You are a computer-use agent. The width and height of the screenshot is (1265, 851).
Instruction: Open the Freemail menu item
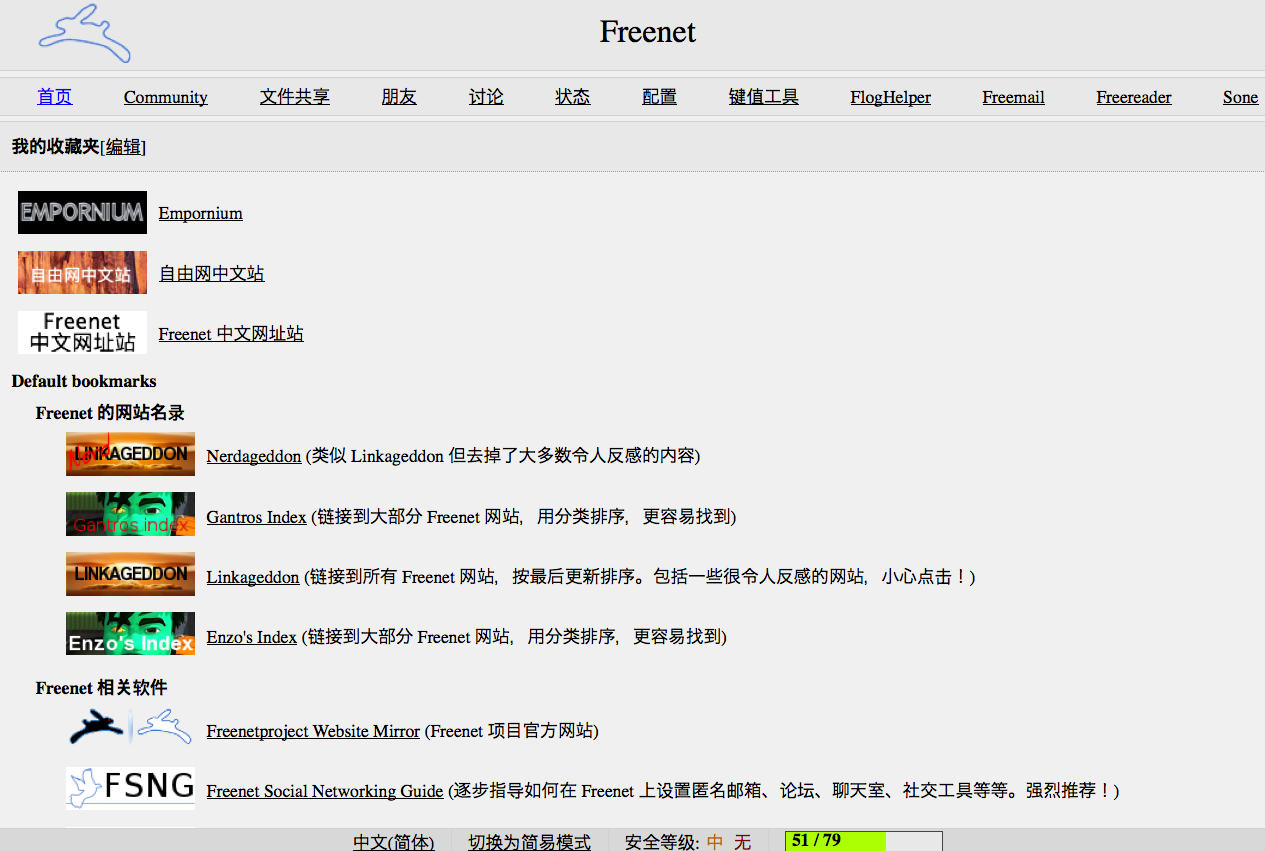pyautogui.click(x=1013, y=97)
